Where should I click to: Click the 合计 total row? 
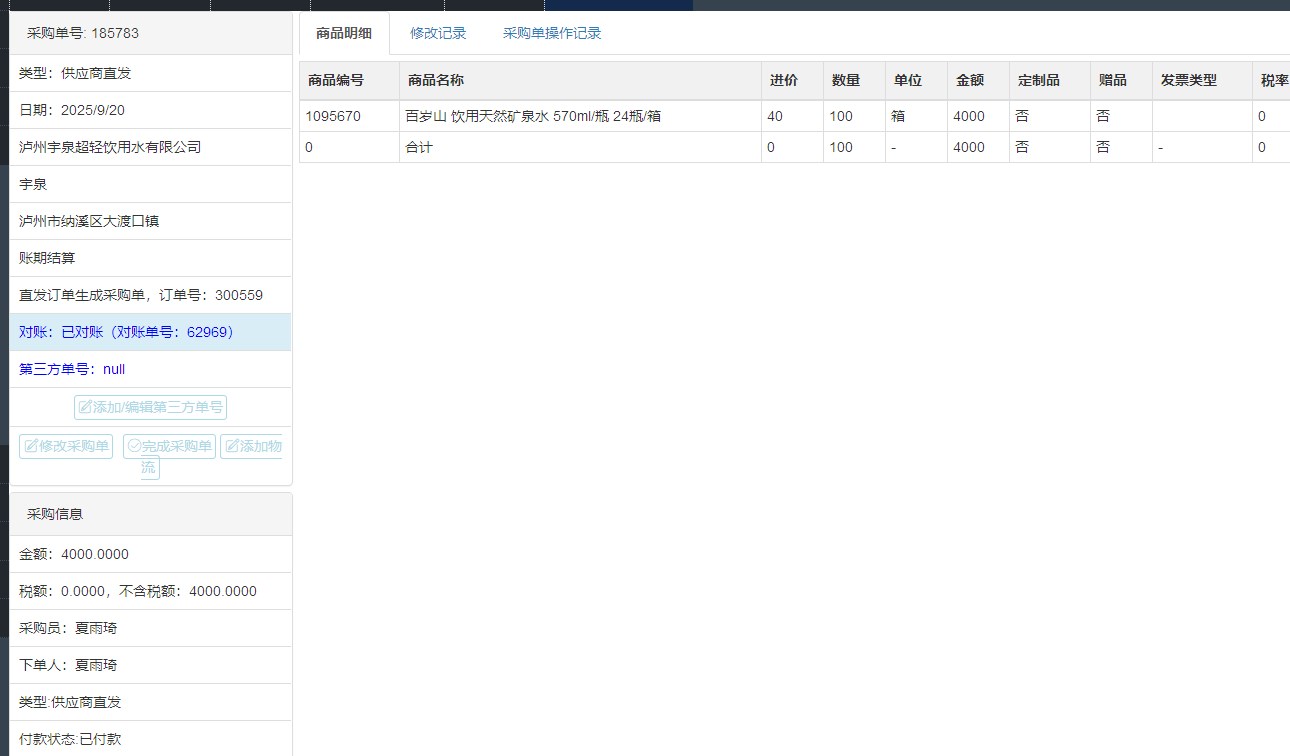click(419, 147)
